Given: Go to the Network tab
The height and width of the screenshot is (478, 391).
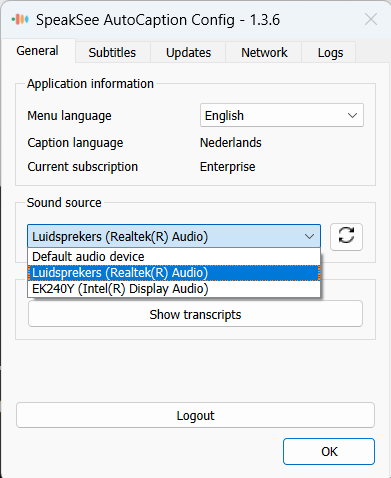Looking at the screenshot, I should pos(264,52).
